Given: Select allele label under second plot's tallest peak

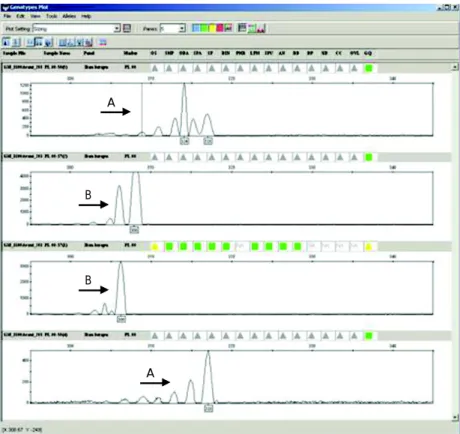Looking at the screenshot, I should (134, 229).
